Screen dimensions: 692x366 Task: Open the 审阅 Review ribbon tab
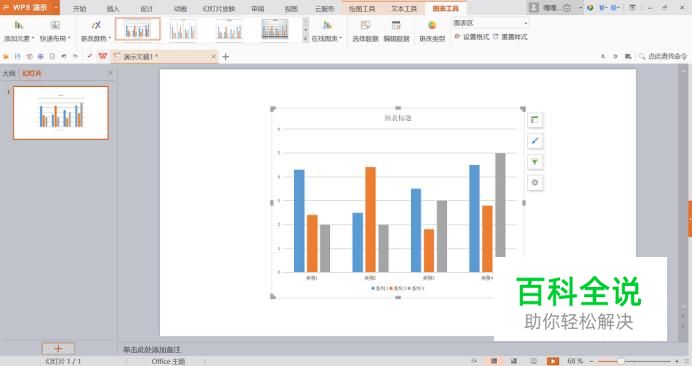point(257,8)
